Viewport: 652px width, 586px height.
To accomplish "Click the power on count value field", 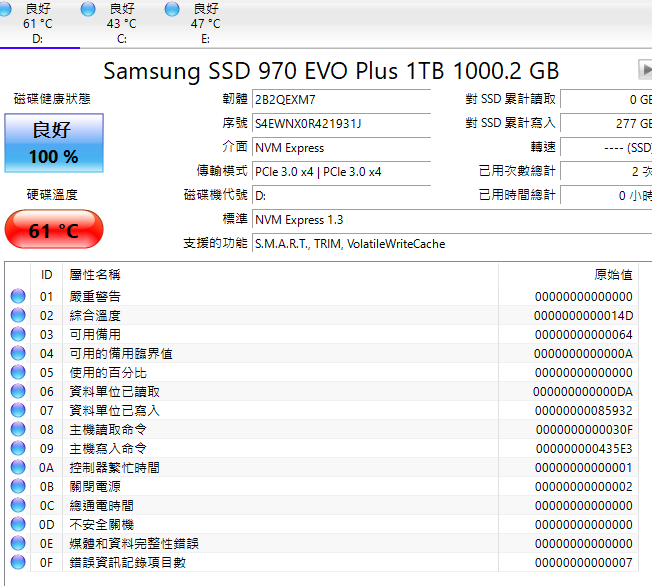I will click(606, 172).
